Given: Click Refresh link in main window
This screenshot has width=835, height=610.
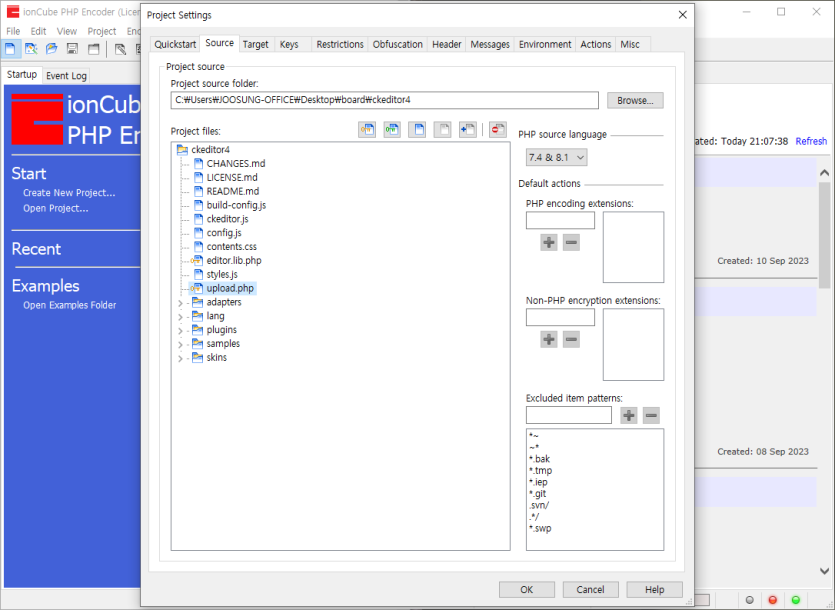Looking at the screenshot, I should click(x=811, y=141).
